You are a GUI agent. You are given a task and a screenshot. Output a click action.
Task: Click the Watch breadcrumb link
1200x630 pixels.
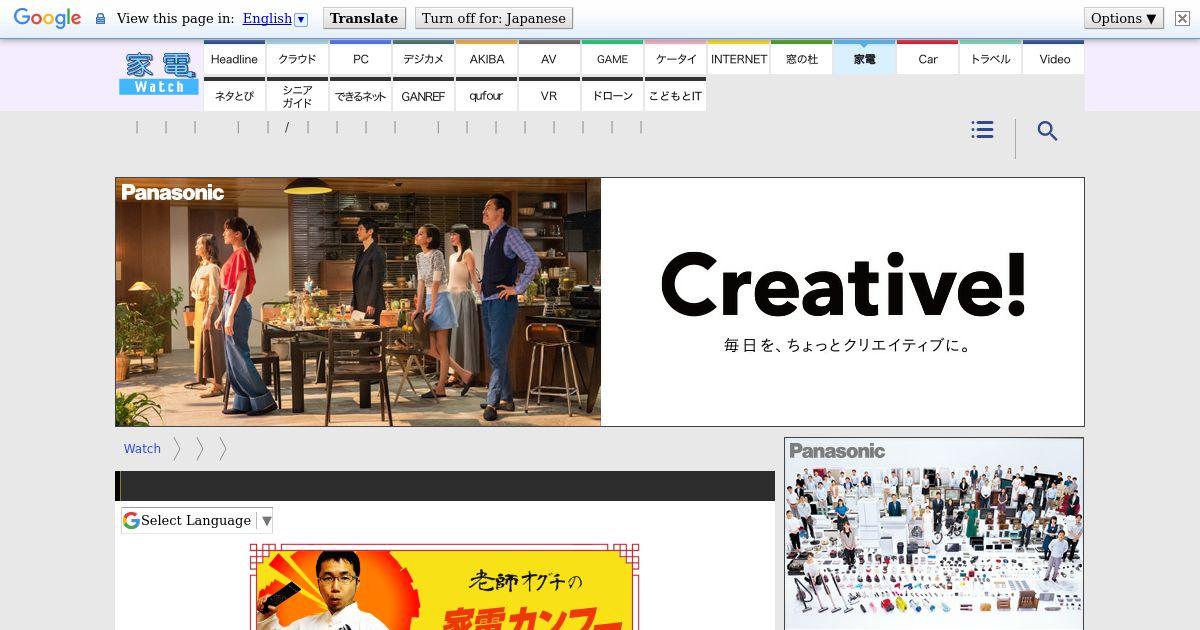142,449
